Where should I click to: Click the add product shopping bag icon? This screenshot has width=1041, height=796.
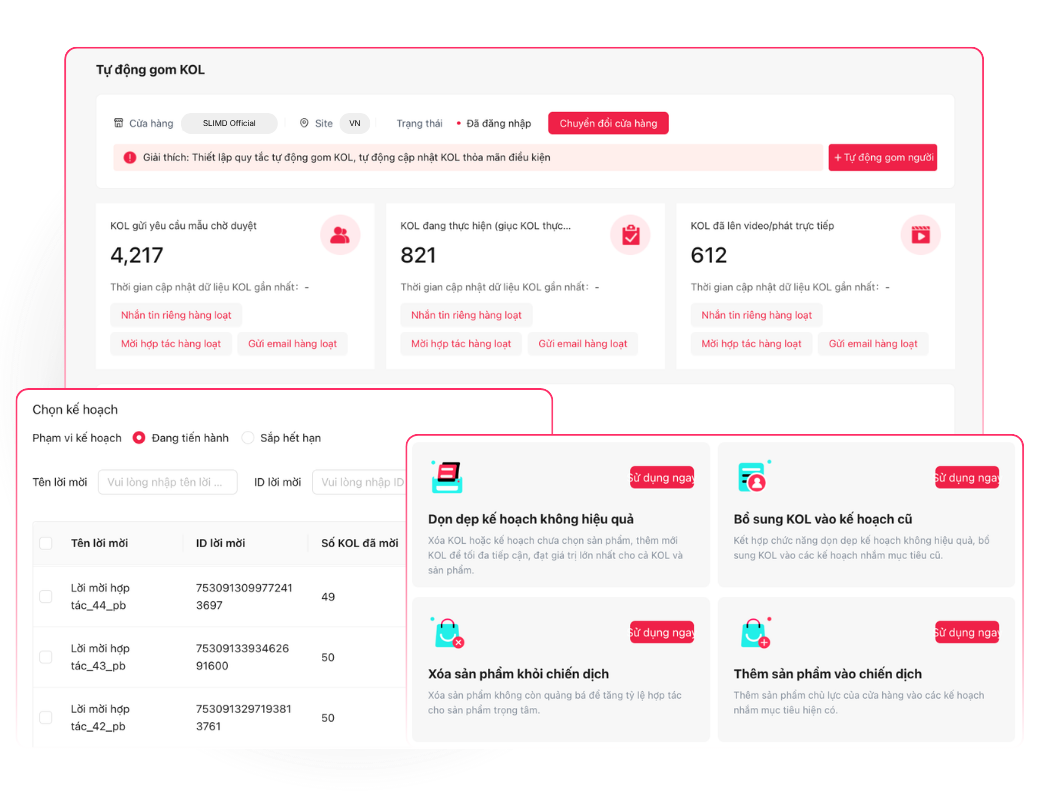(752, 632)
